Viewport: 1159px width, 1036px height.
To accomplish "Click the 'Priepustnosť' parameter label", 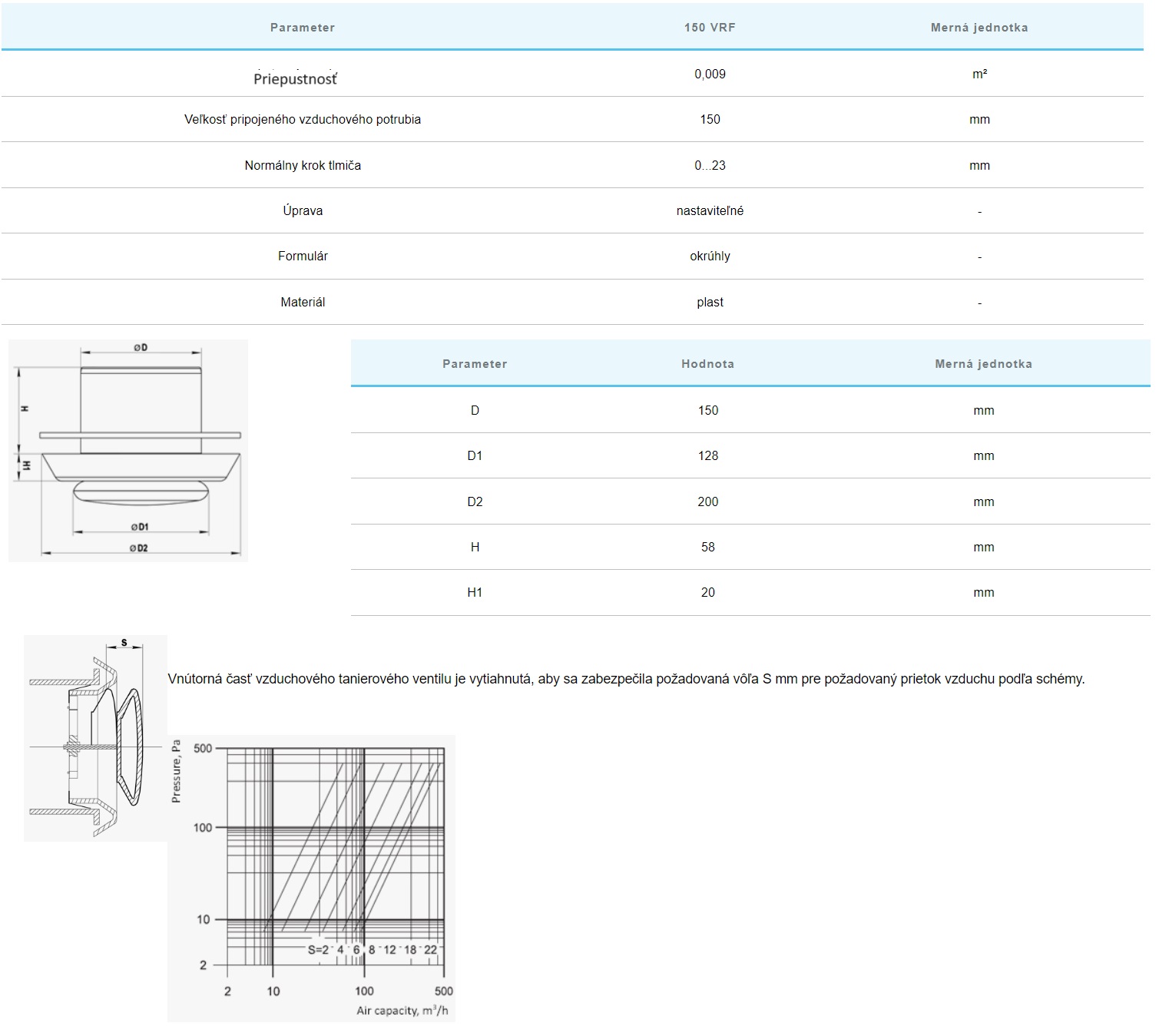I will (296, 78).
